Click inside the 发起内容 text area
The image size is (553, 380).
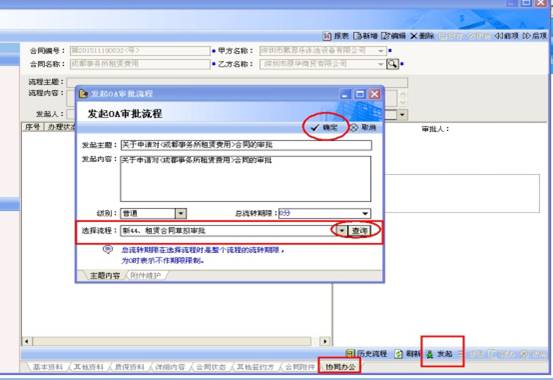click(246, 179)
